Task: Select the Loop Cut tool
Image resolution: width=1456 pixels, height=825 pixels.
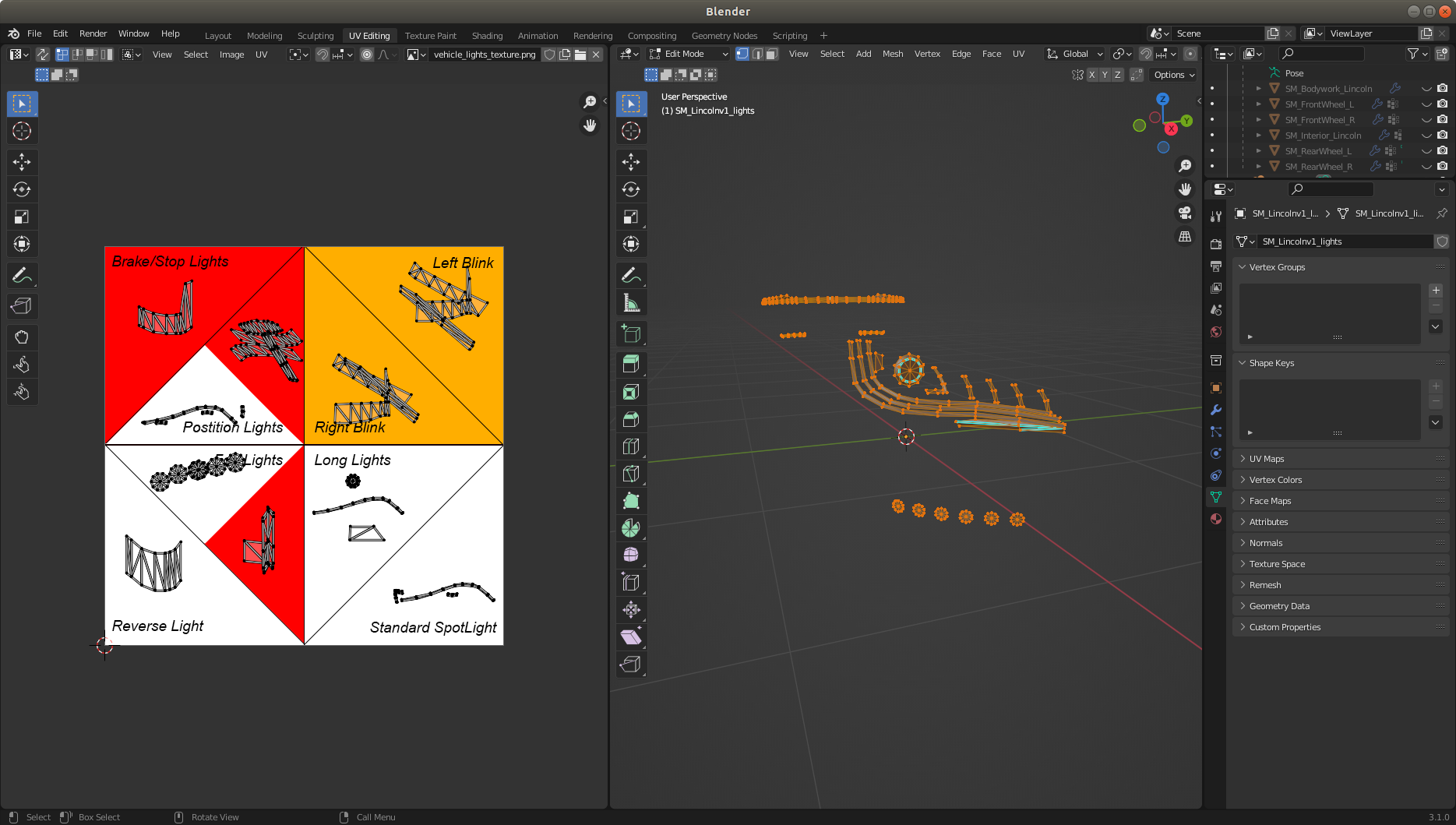Action: click(x=631, y=446)
